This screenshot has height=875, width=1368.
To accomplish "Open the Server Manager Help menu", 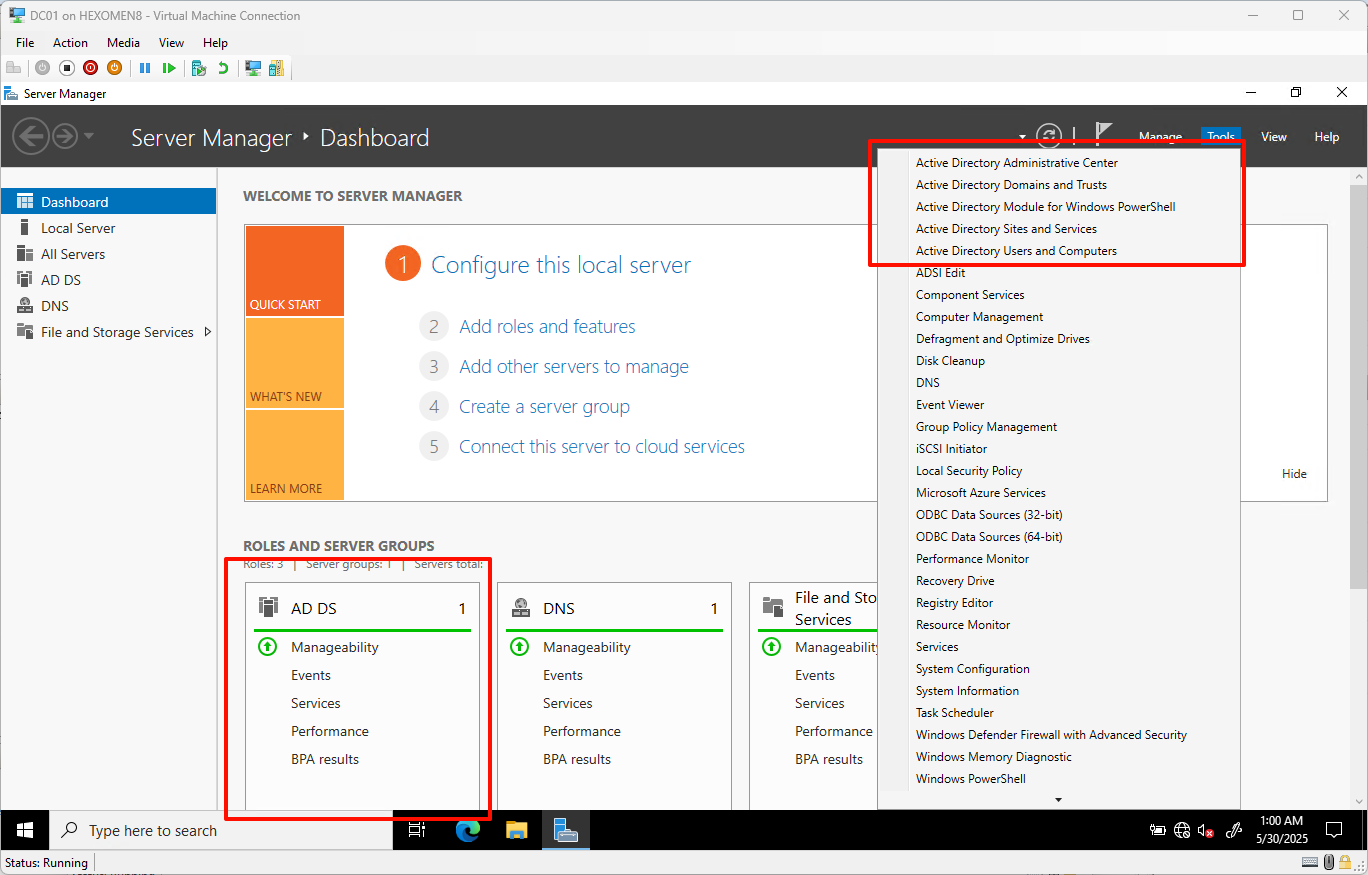I will click(1327, 137).
